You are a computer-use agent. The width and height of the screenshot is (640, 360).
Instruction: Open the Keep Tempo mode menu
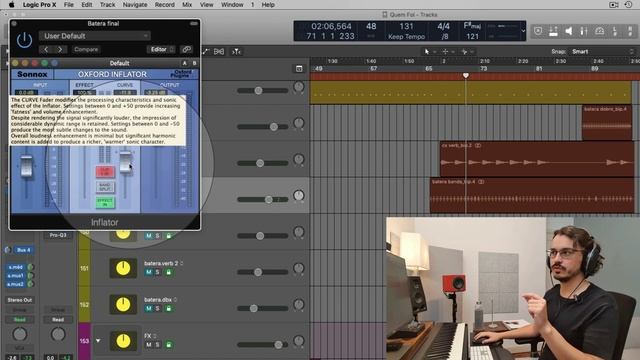coord(406,37)
